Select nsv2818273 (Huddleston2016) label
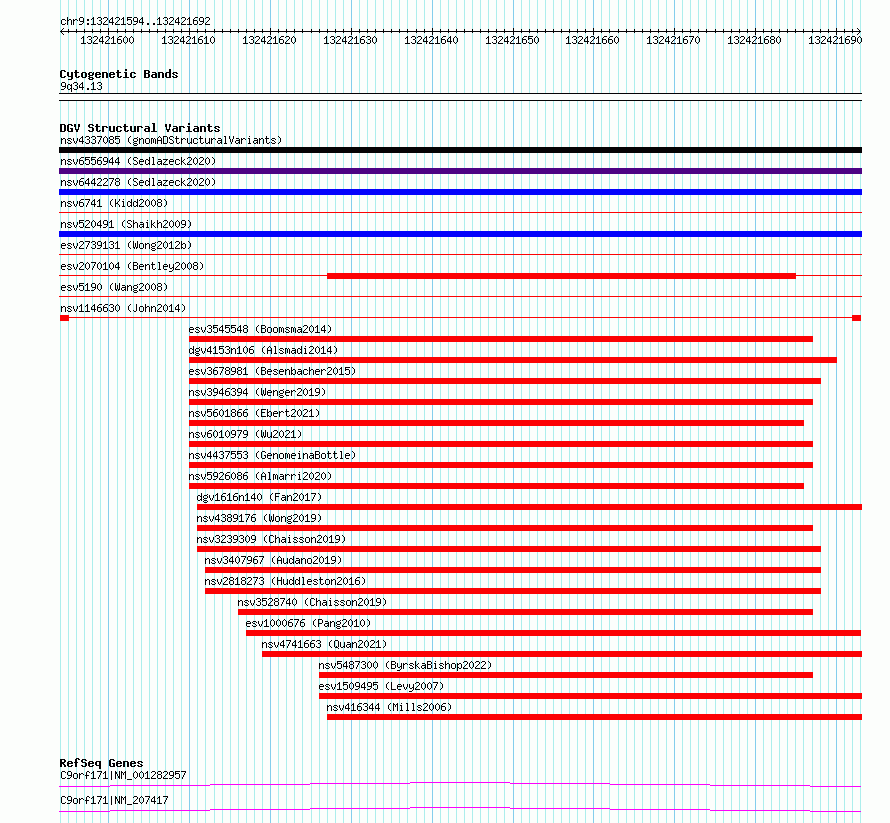This screenshot has height=823, width=890. tap(286, 581)
